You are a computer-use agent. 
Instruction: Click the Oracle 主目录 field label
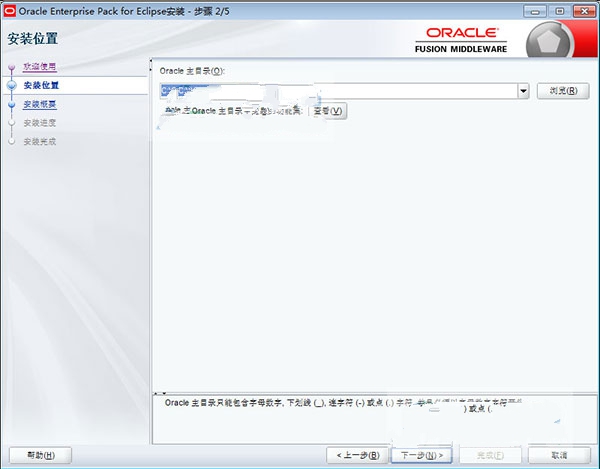[x=192, y=71]
